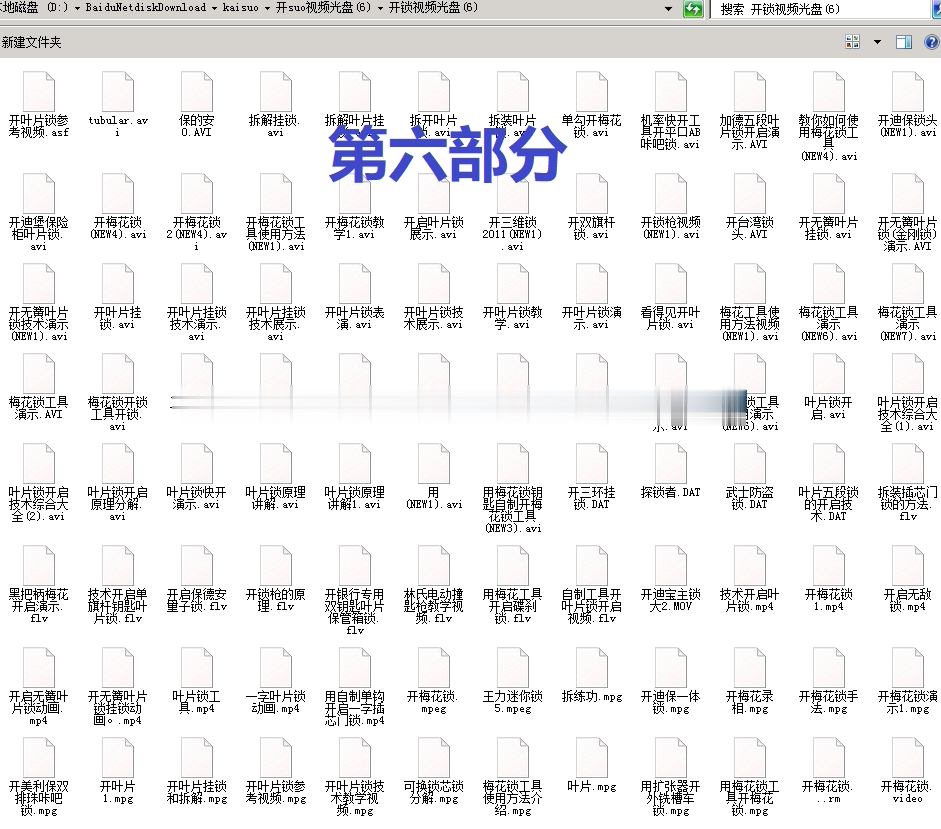The width and height of the screenshot is (941, 829).
Task: Select the file 叶片.mpg
Action: pos(592,765)
